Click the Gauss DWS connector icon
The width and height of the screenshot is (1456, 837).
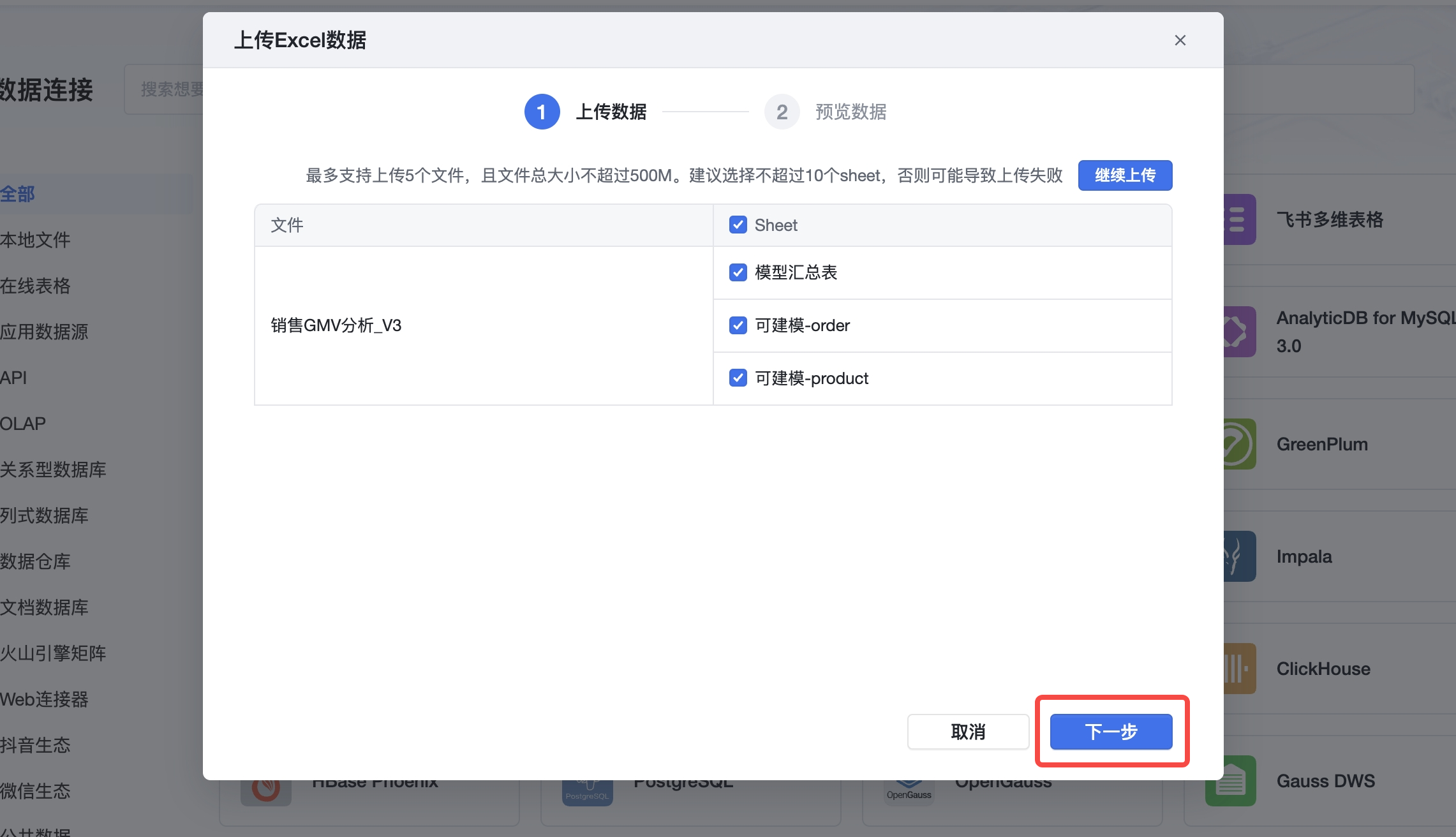[x=1230, y=782]
